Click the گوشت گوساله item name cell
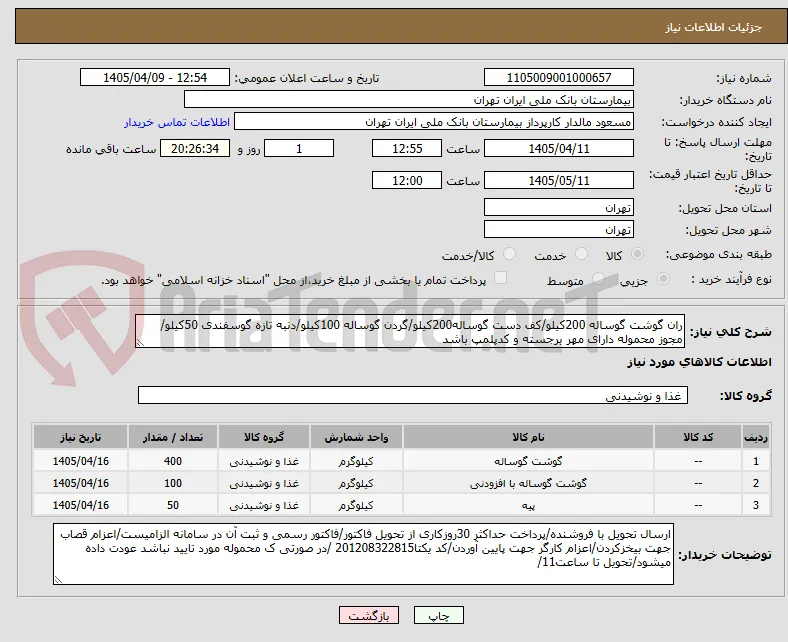788x642 pixels. point(528,461)
